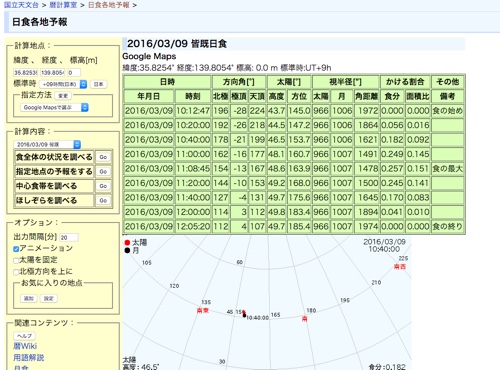Viewport: 500px width, 370px height.
Task: Open the 標準時 timezone dropdown
Action: pos(63,84)
